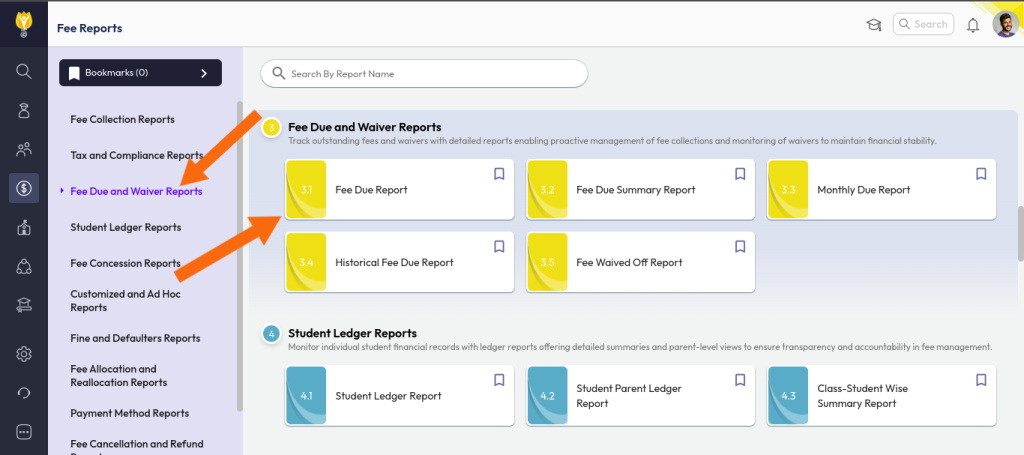Open the fee module dollar icon

[x=24, y=188]
